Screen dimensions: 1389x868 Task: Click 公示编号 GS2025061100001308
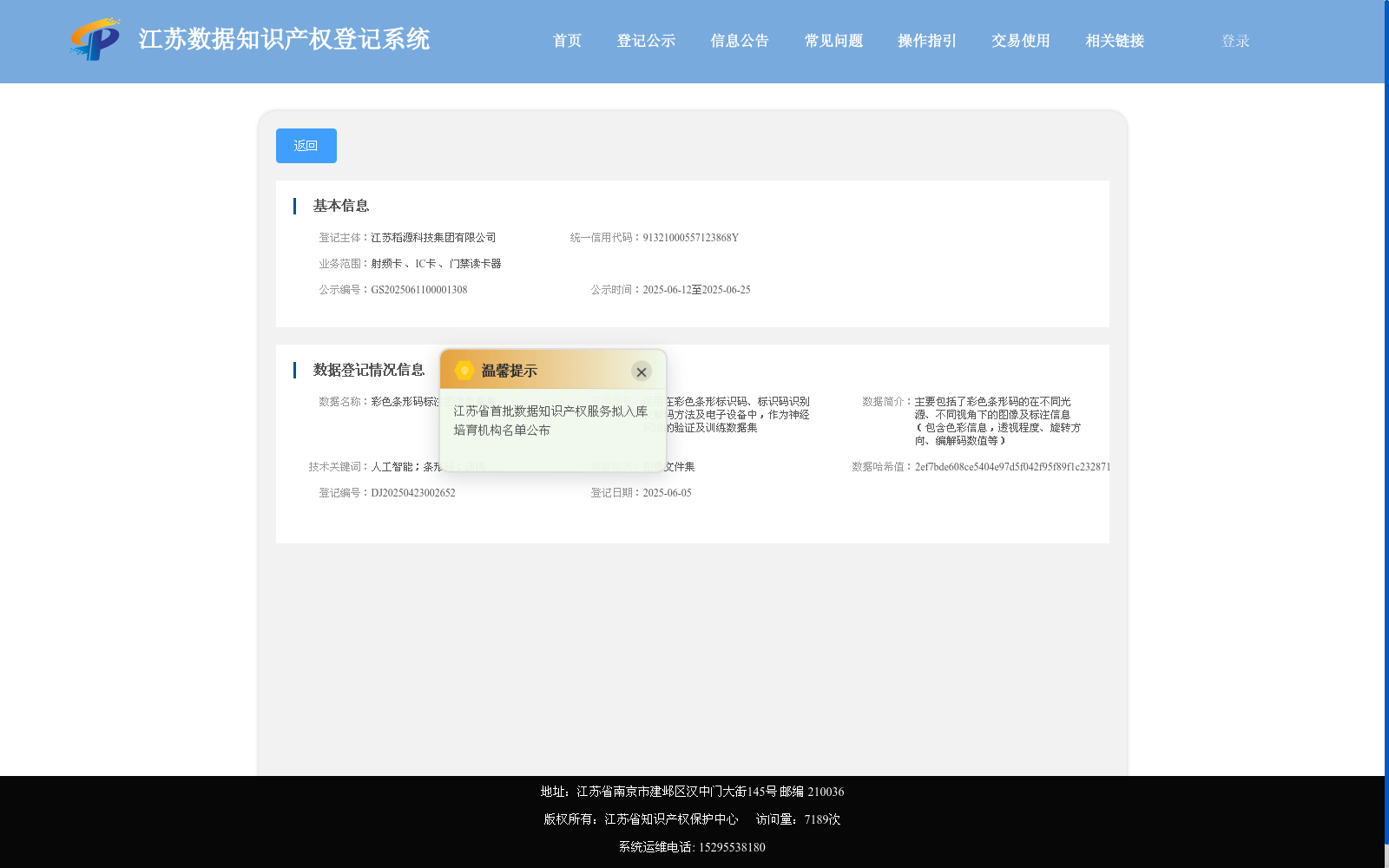(419, 290)
